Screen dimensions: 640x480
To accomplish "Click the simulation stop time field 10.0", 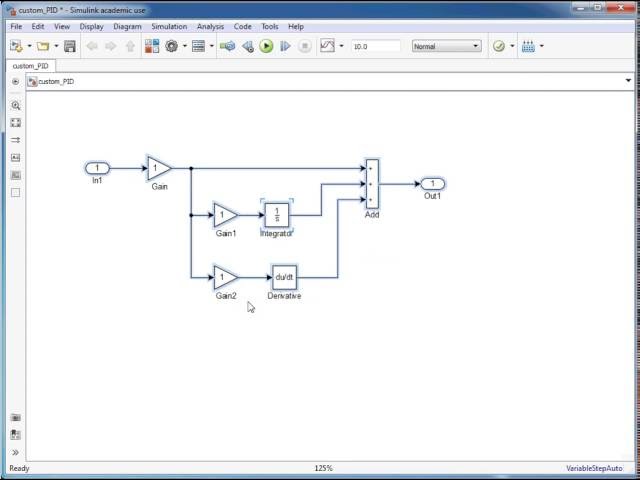I will (376, 47).
